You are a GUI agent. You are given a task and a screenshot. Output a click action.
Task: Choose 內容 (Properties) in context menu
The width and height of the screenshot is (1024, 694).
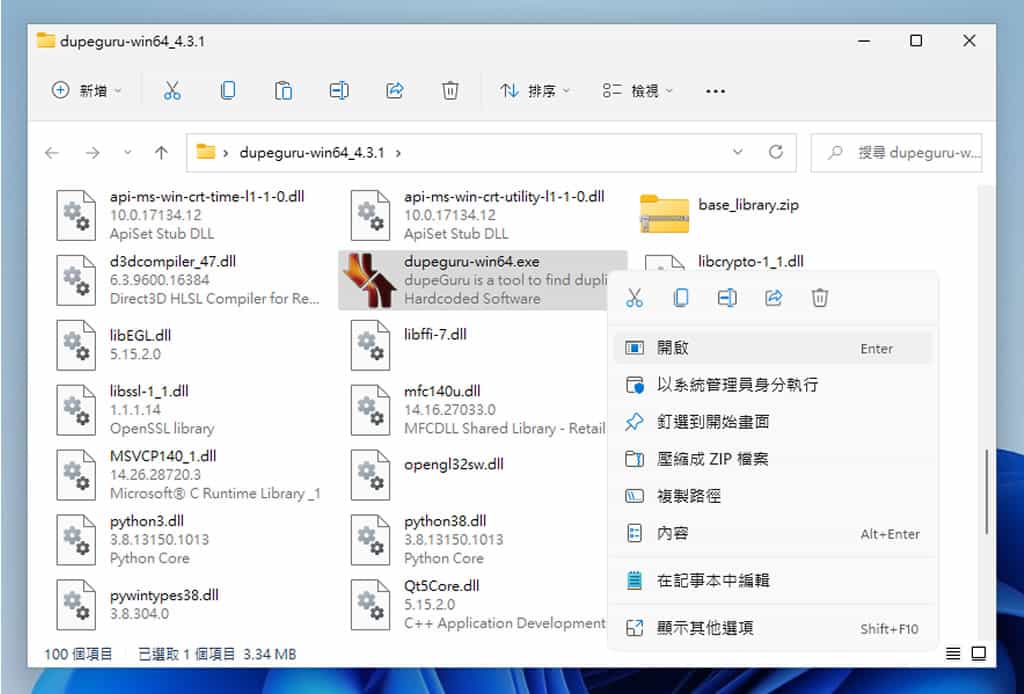[773, 533]
